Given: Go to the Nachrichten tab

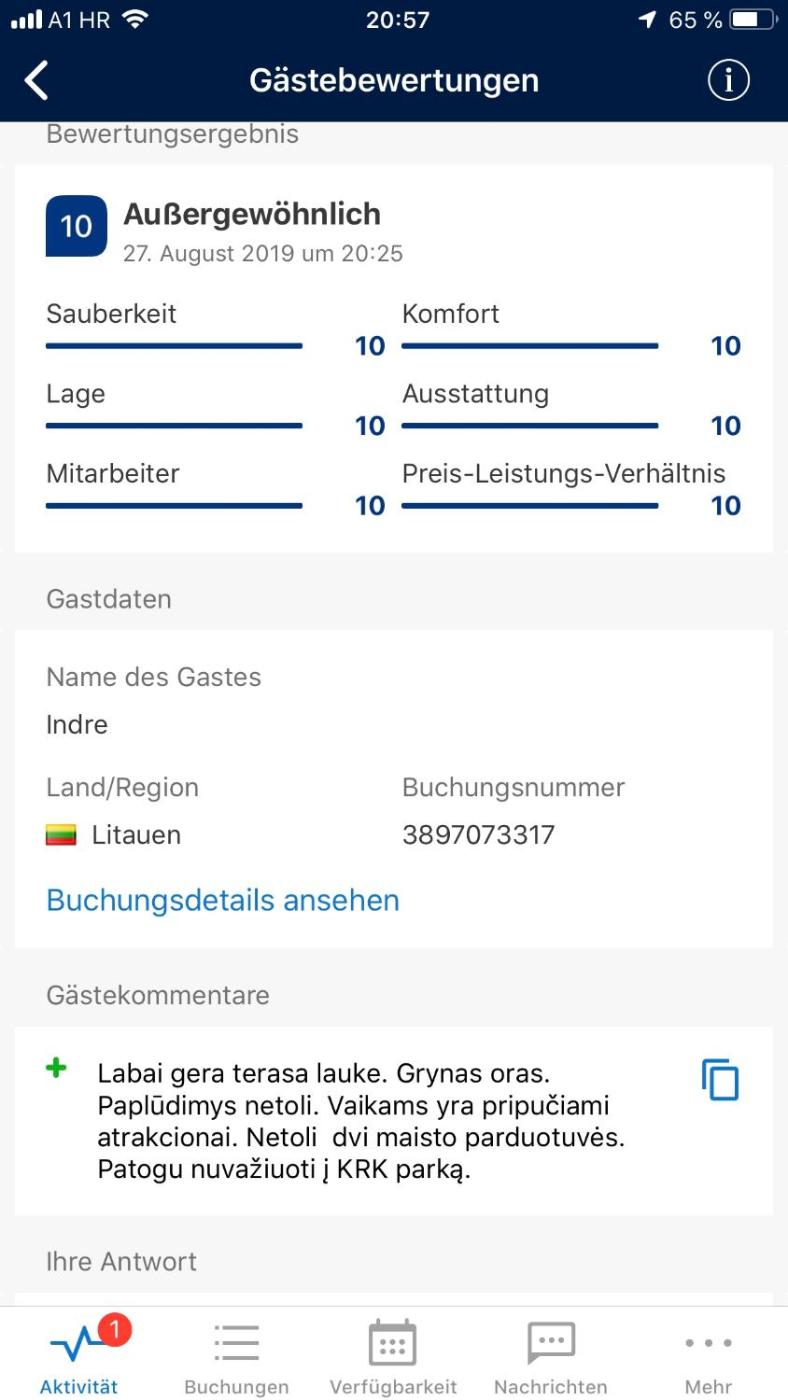Looking at the screenshot, I should coord(550,1357).
